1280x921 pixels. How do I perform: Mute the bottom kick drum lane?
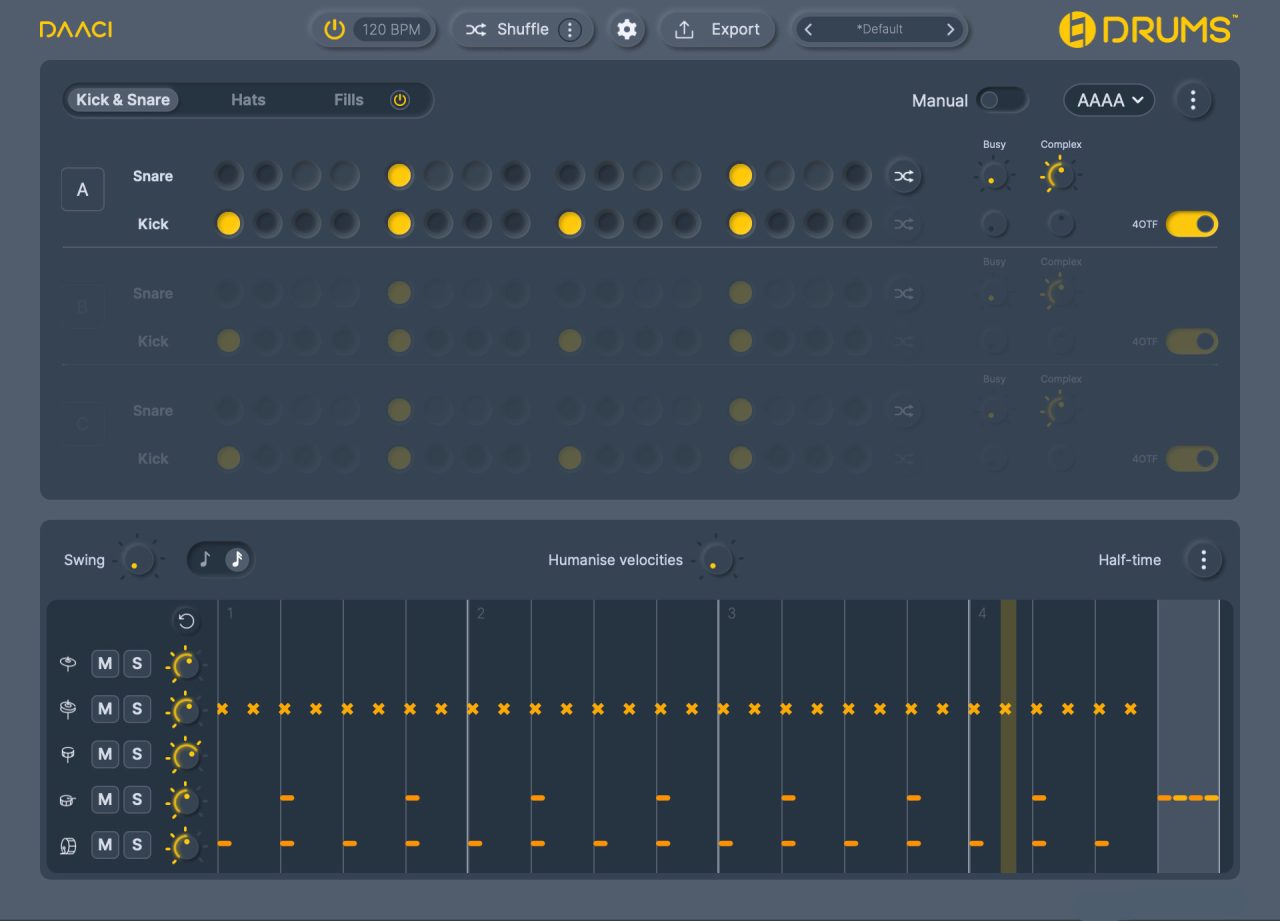point(105,845)
